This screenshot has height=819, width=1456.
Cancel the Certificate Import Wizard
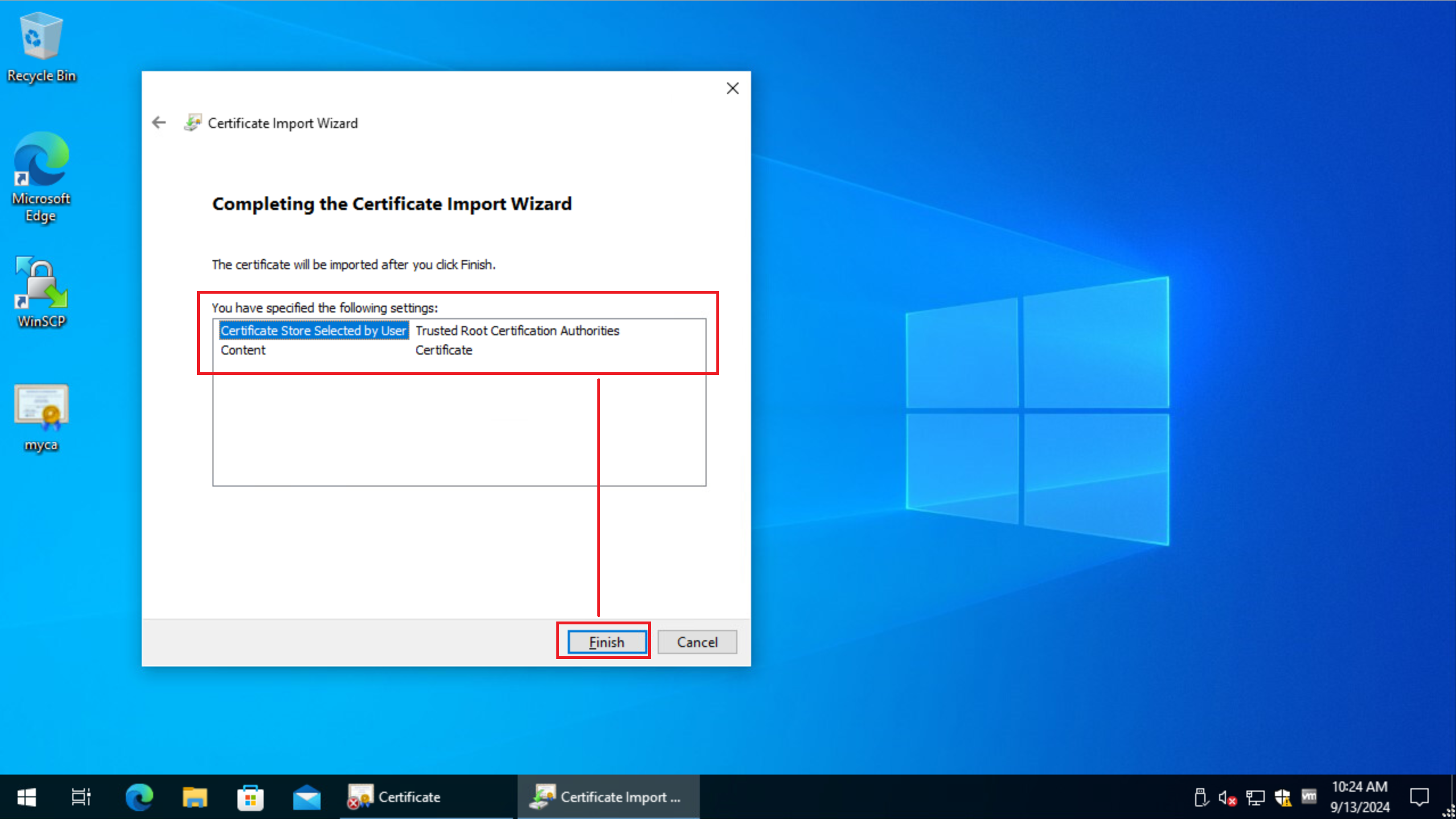point(697,642)
